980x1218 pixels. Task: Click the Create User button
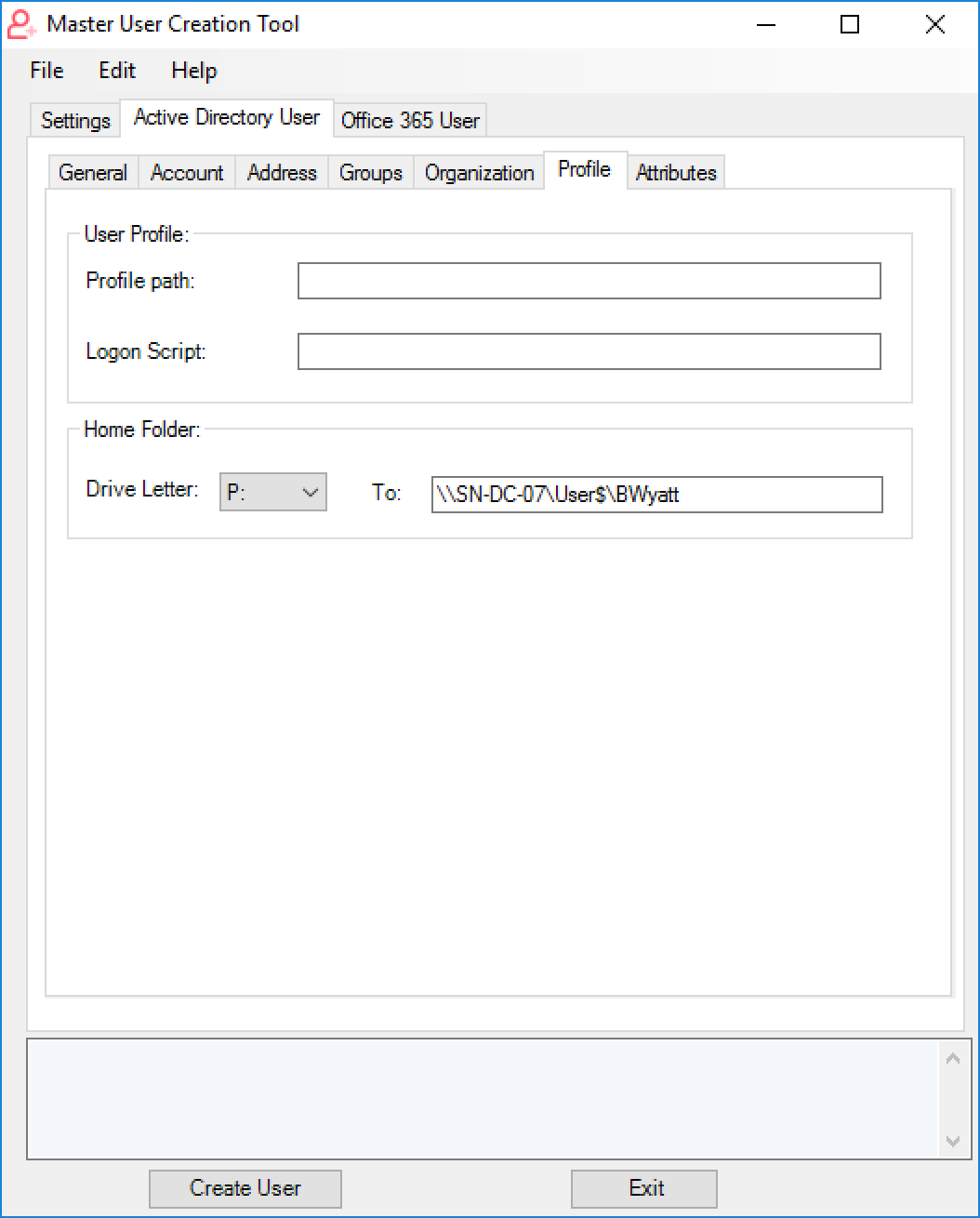(x=245, y=1188)
